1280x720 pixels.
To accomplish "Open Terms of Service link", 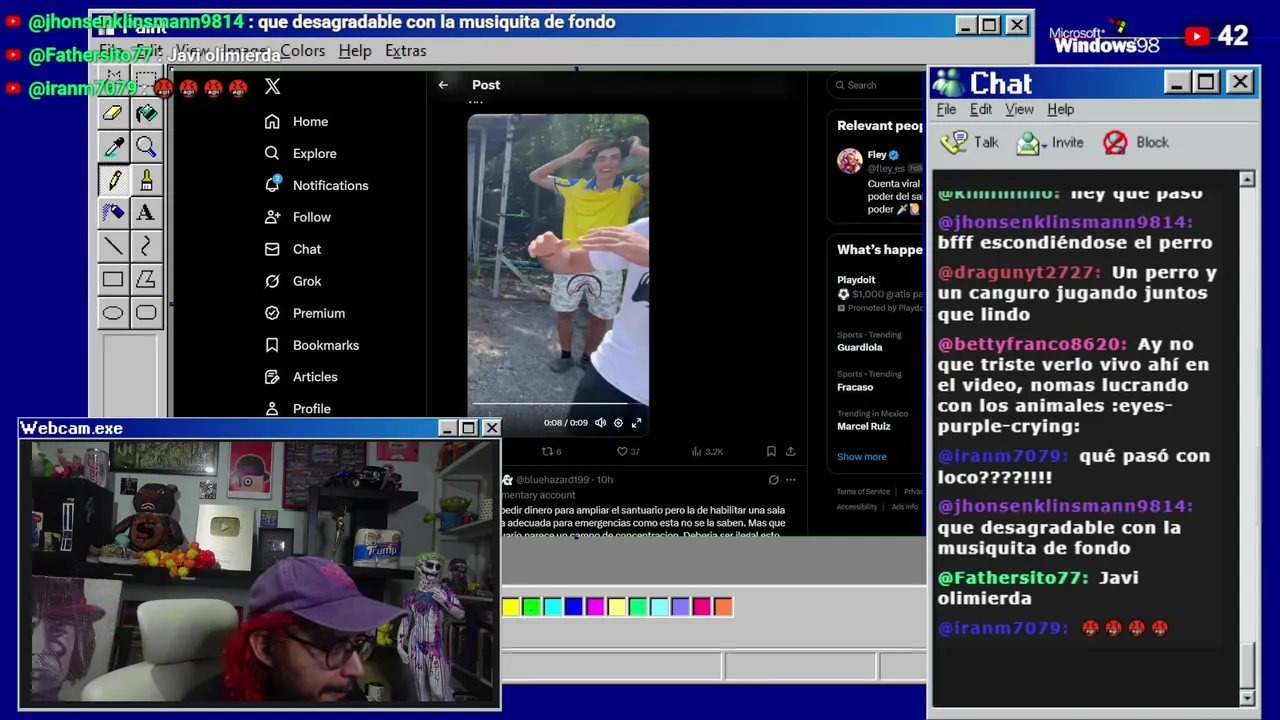I will click(x=863, y=492).
